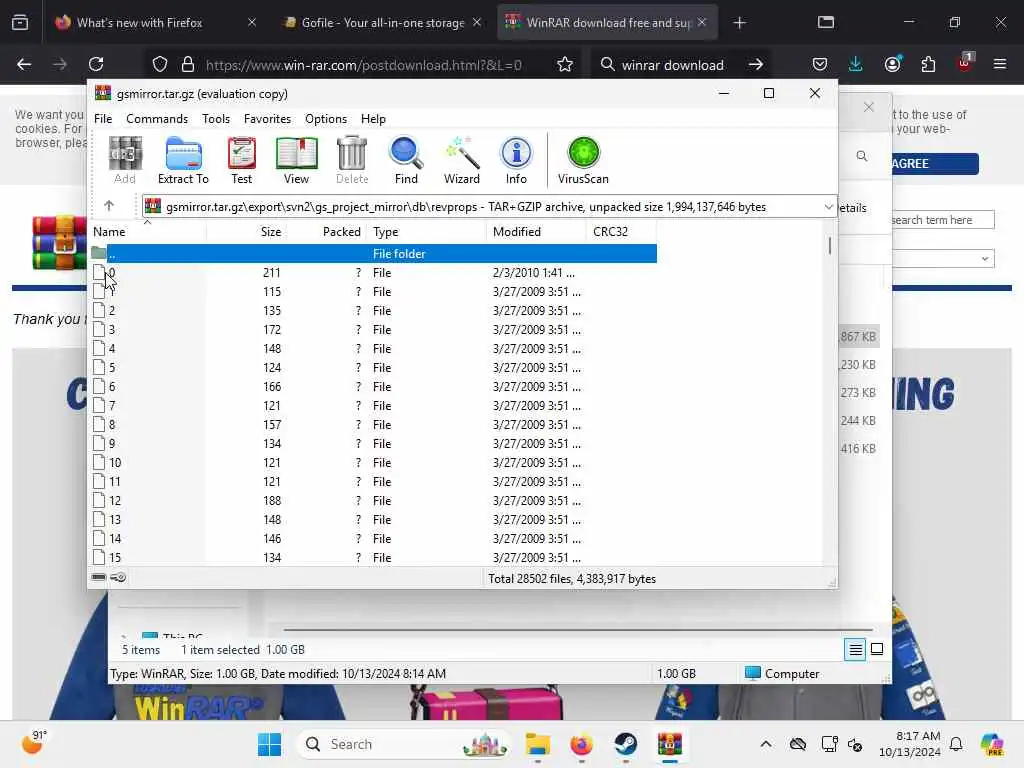Click the Windows taskbar Search box
1024x768 pixels.
tap(403, 744)
